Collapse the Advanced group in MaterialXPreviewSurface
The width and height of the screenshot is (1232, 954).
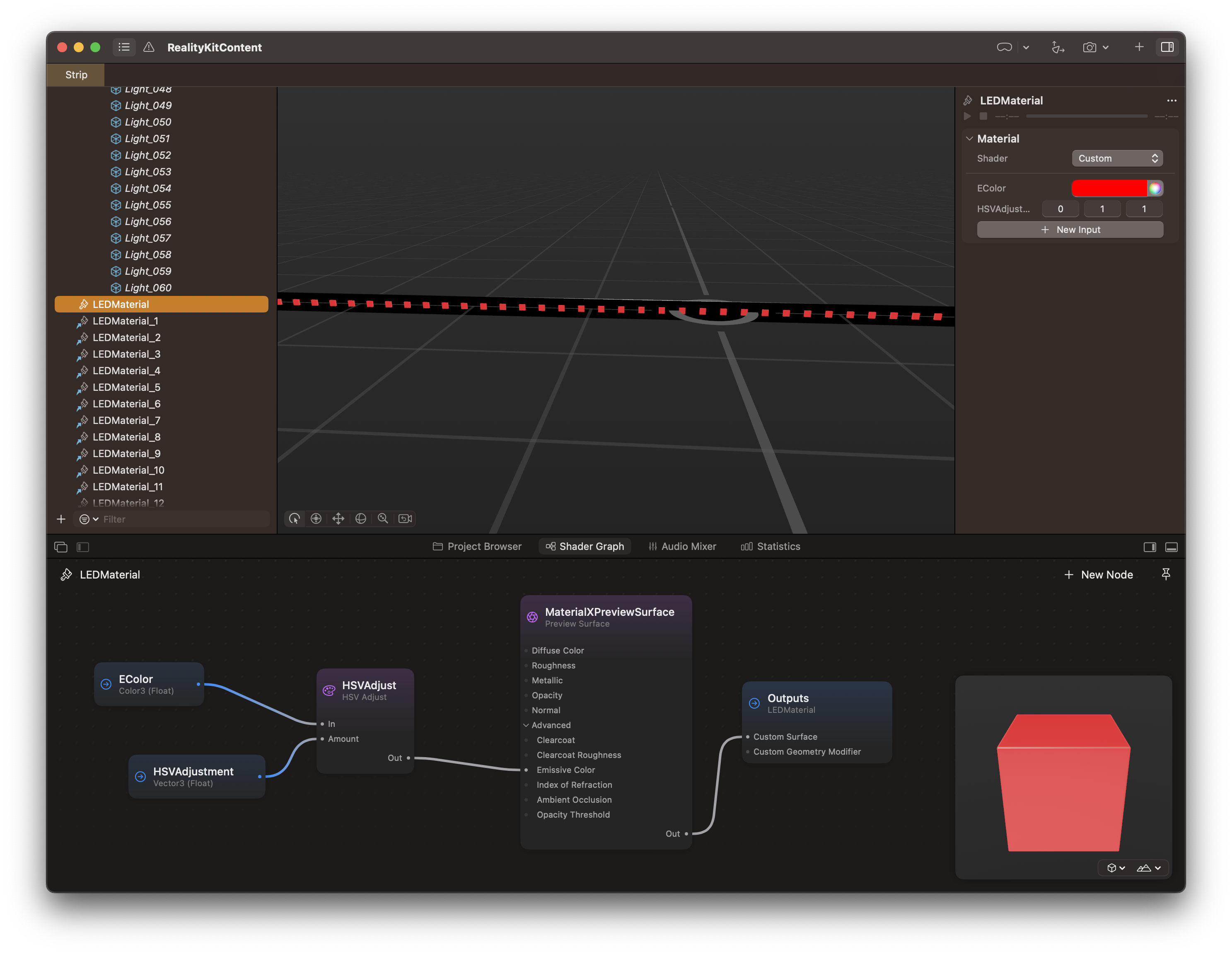click(x=526, y=725)
